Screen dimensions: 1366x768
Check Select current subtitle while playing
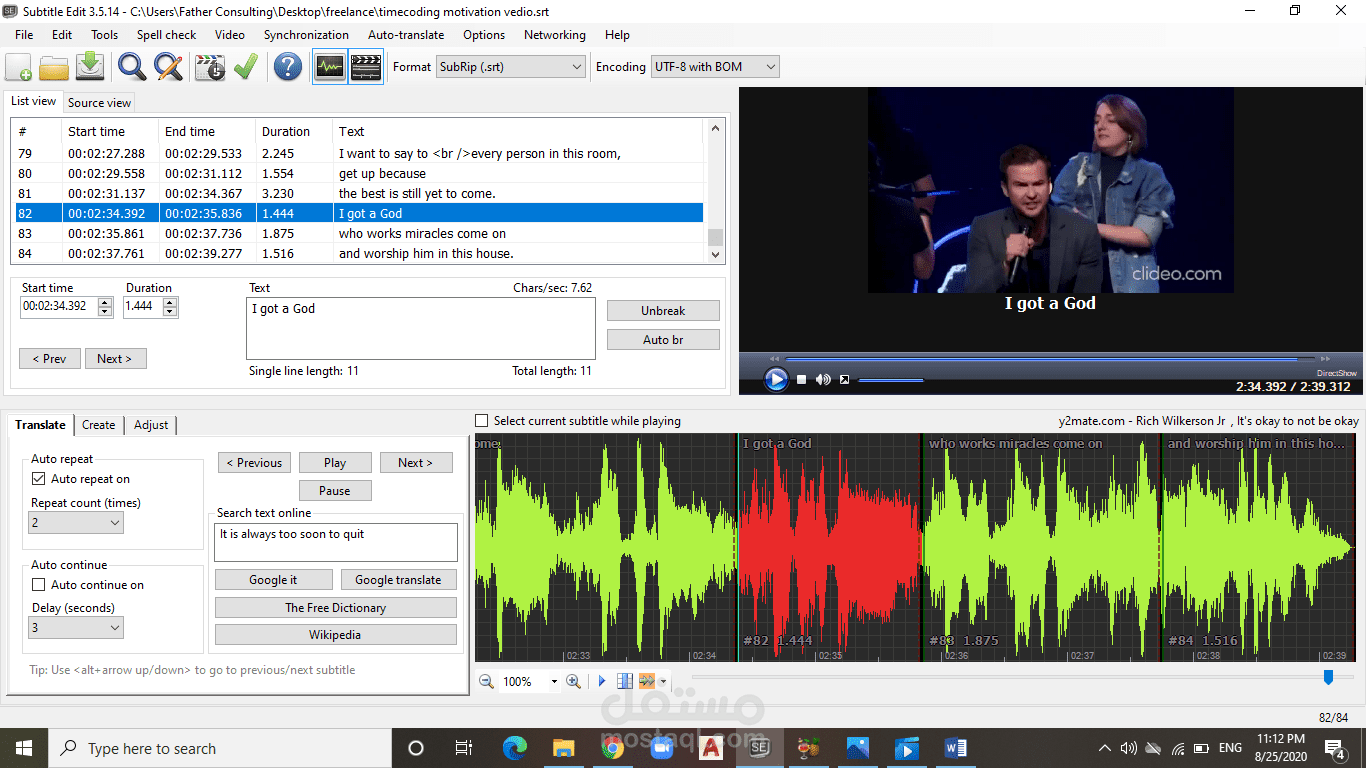(482, 421)
